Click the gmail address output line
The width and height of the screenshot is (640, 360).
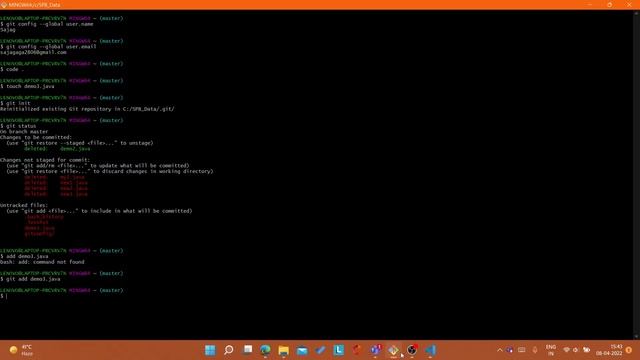33,52
